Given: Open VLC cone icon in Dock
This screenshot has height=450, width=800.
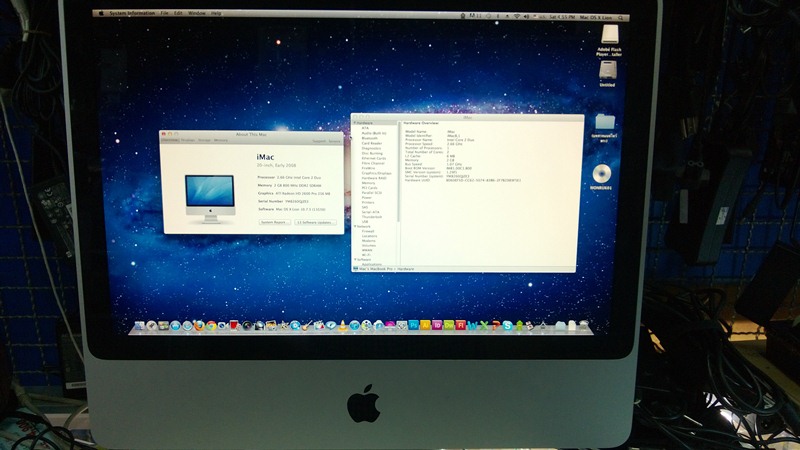Looking at the screenshot, I should tap(342, 326).
